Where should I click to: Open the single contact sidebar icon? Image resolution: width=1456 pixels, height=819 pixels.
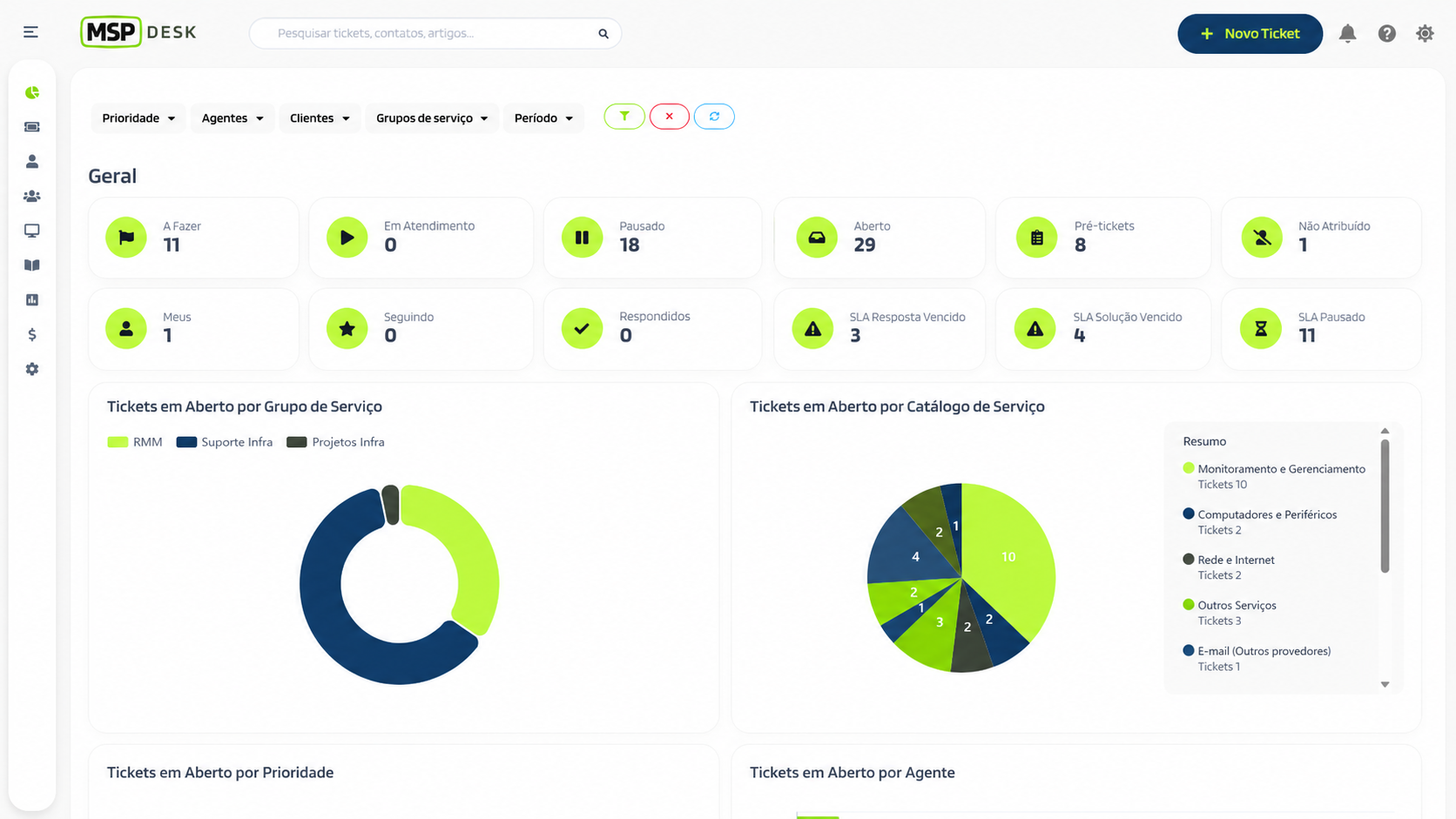coord(32,161)
